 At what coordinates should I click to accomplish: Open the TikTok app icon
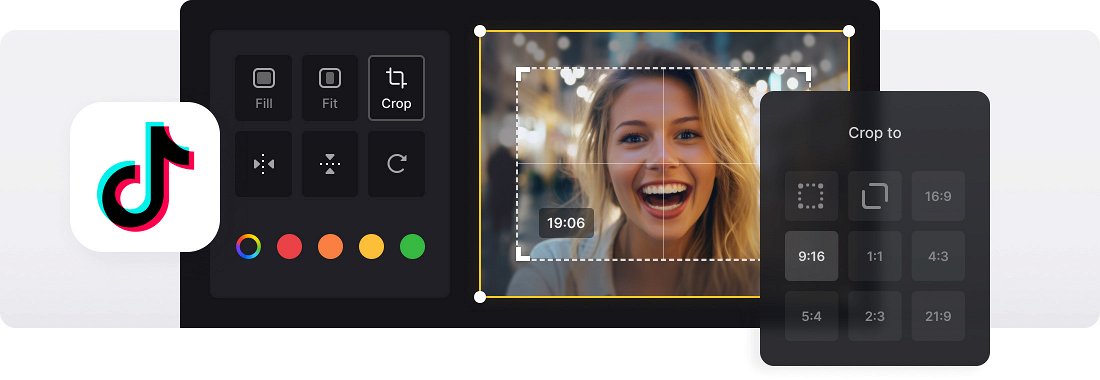145,177
